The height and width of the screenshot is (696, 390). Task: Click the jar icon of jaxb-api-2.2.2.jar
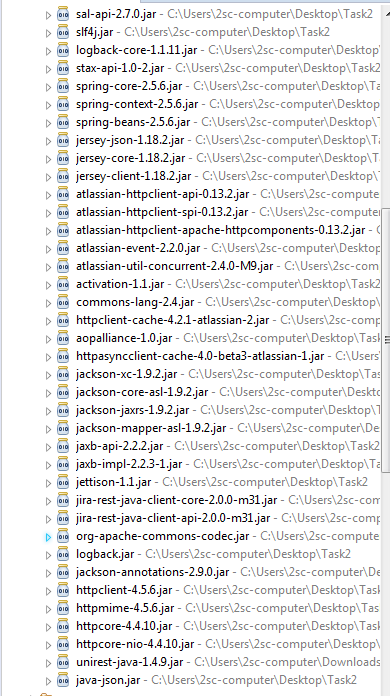tap(63, 446)
